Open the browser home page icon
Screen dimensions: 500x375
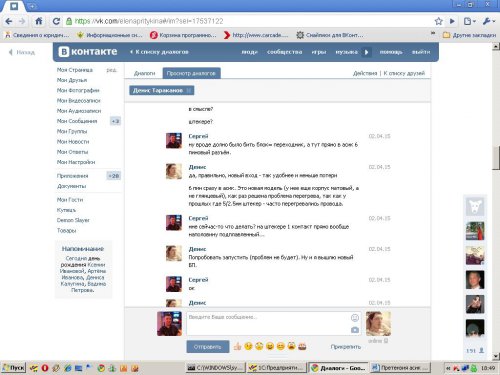tap(39, 21)
